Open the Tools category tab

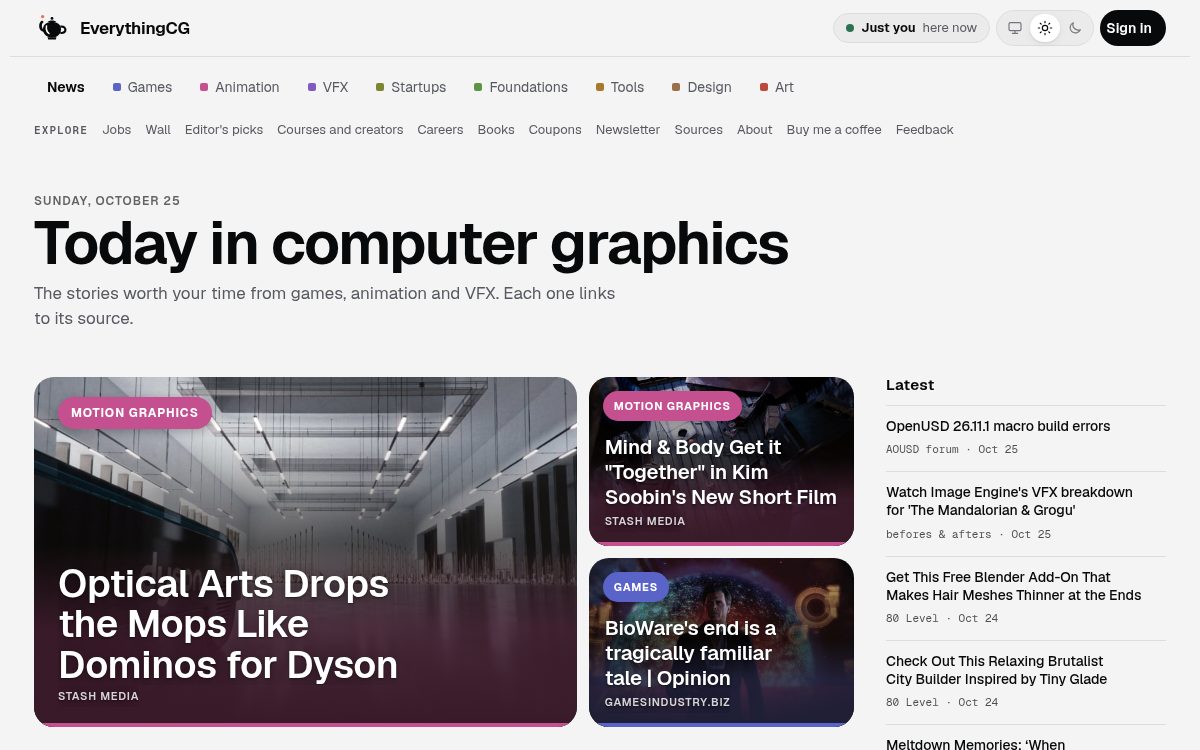click(x=620, y=87)
